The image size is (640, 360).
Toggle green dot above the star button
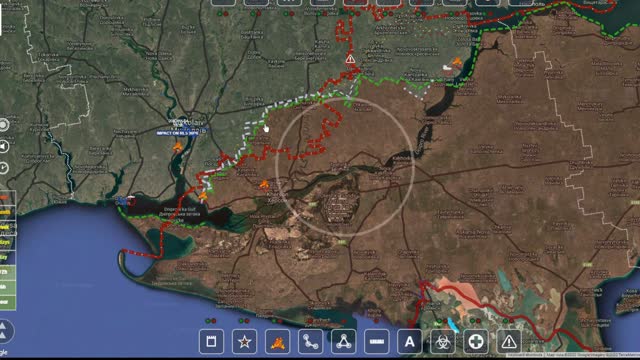click(241, 321)
